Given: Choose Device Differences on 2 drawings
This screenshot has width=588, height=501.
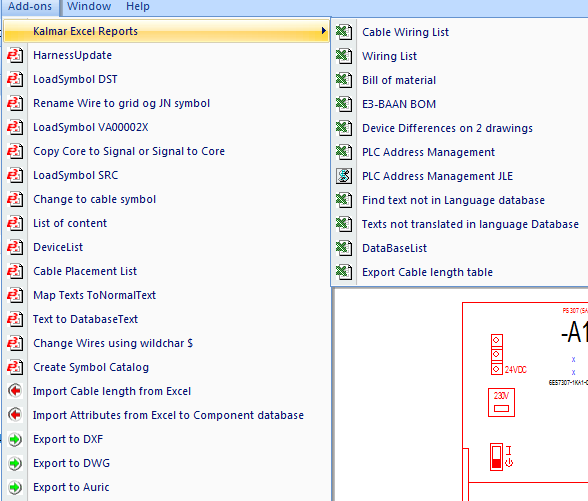Looking at the screenshot, I should pyautogui.click(x=460, y=128).
